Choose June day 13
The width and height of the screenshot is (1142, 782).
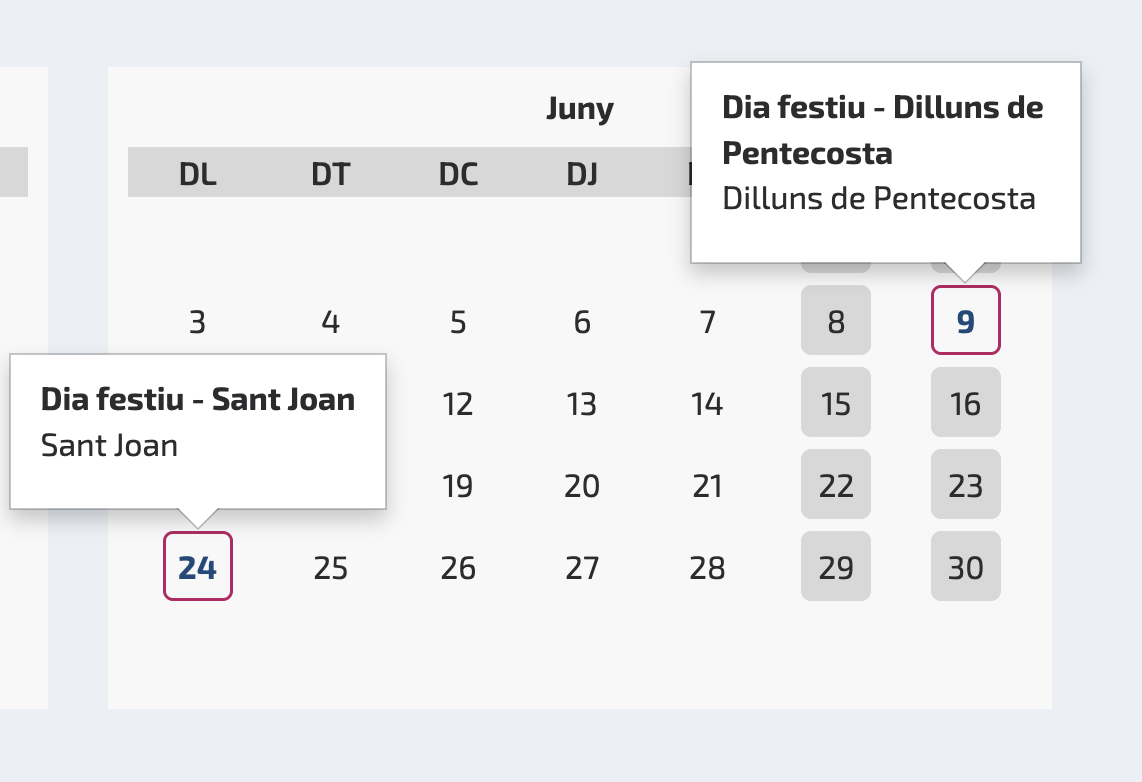click(x=582, y=404)
